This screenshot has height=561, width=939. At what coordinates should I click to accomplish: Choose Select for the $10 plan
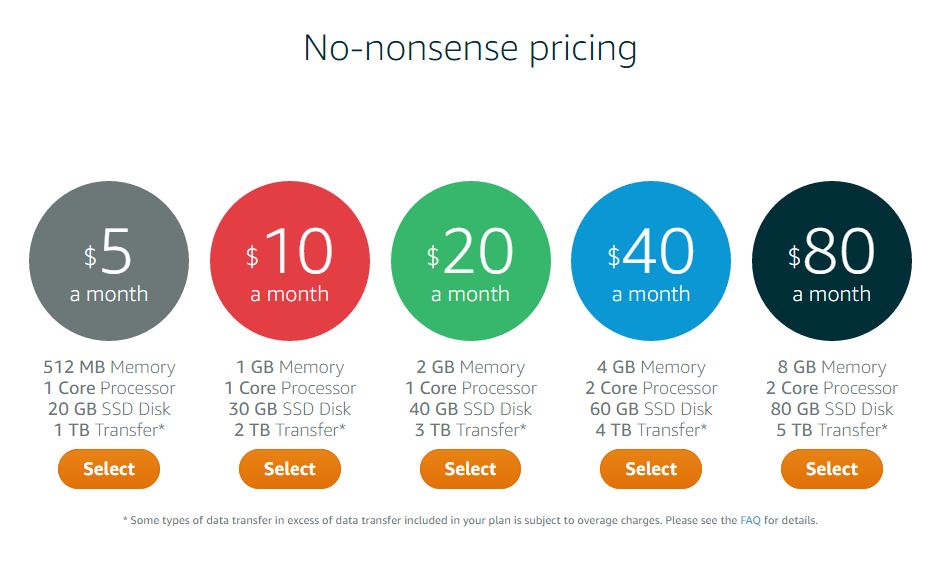click(x=290, y=469)
